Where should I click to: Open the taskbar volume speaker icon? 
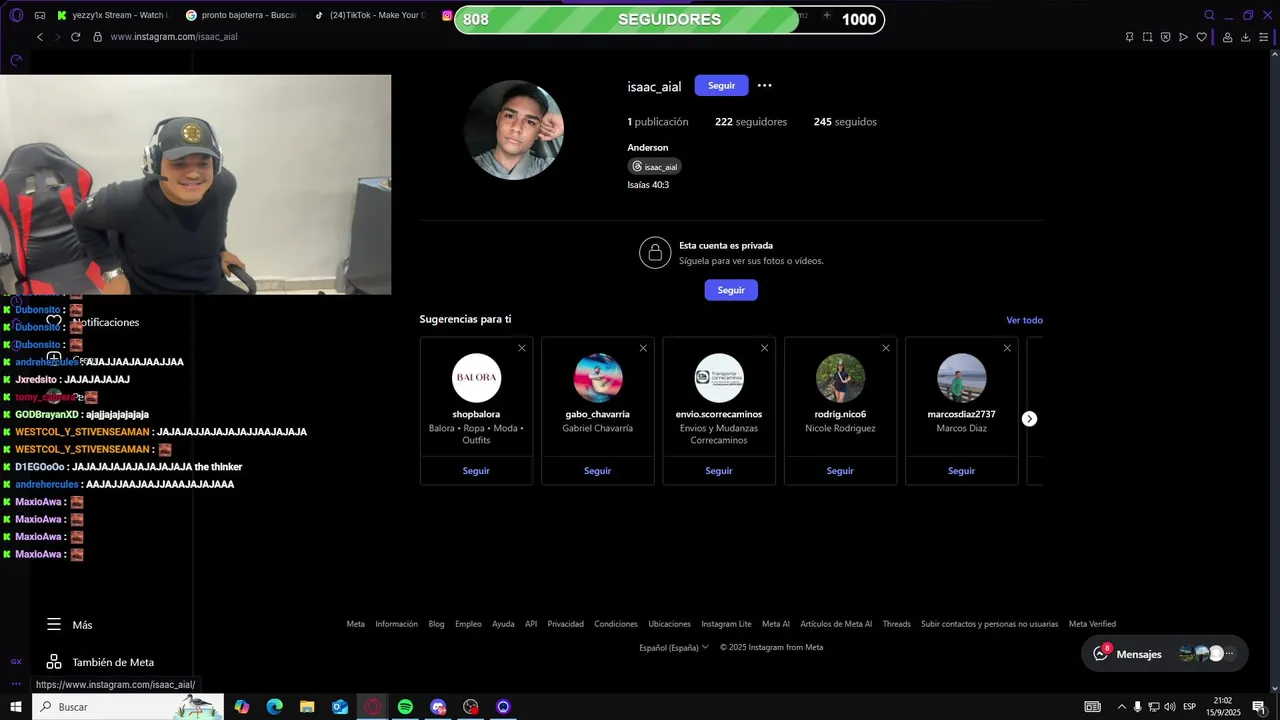point(1170,707)
